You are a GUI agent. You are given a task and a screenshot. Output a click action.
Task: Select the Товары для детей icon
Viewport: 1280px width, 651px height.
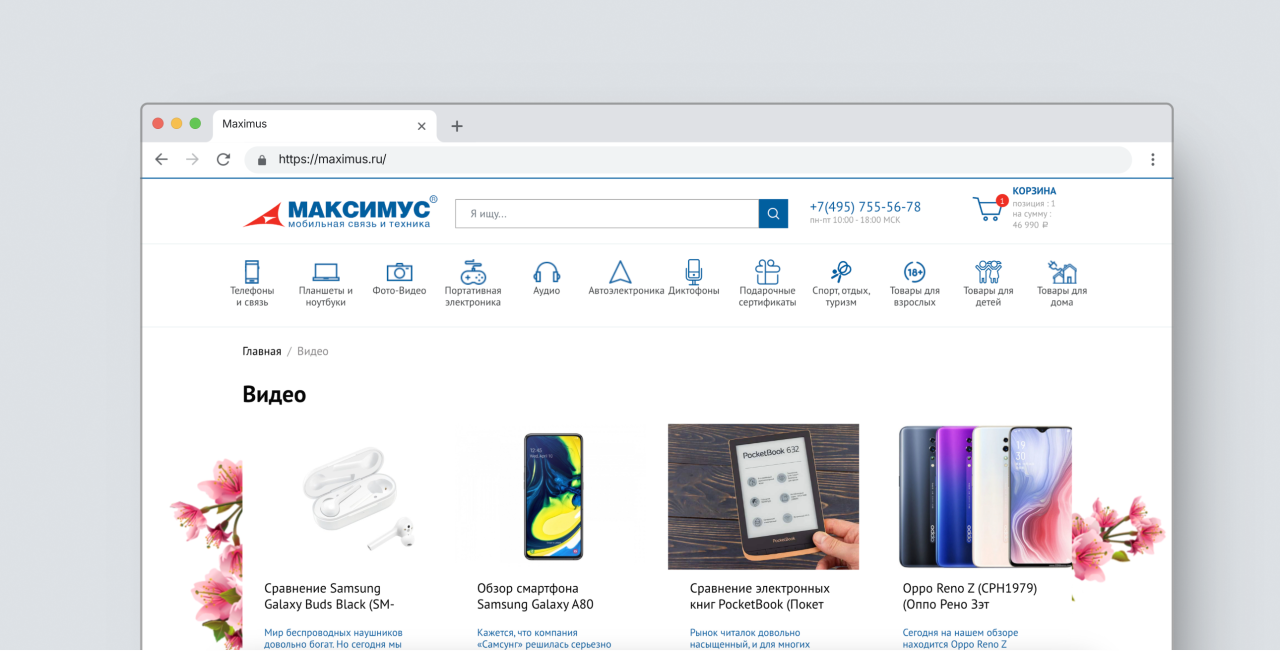988,271
